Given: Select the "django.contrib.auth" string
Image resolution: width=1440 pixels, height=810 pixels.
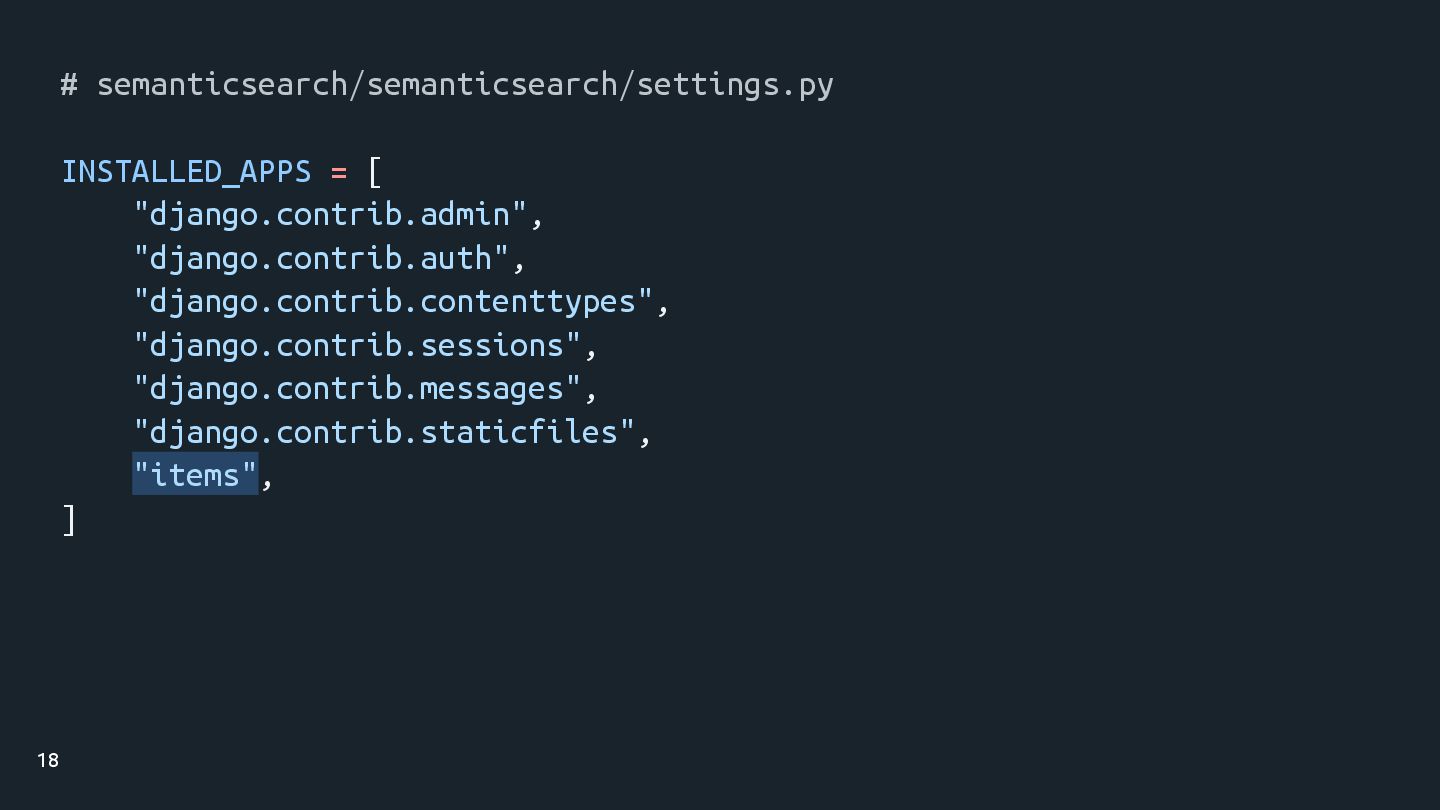Looking at the screenshot, I should pyautogui.click(x=321, y=259).
